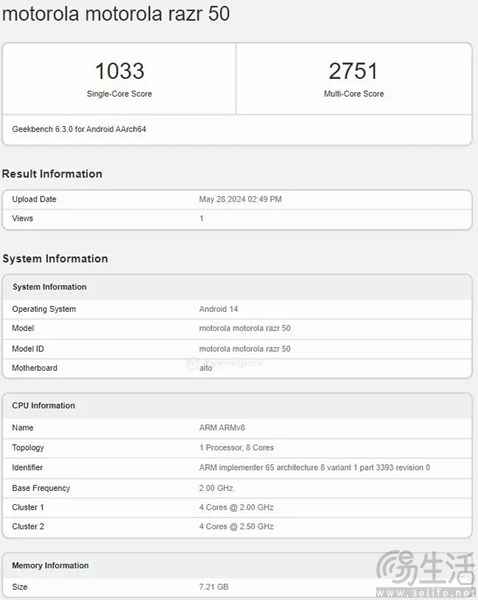Image resolution: width=478 pixels, height=600 pixels.
Task: Click the 'Memory Information' table header
Action: (x=50, y=565)
